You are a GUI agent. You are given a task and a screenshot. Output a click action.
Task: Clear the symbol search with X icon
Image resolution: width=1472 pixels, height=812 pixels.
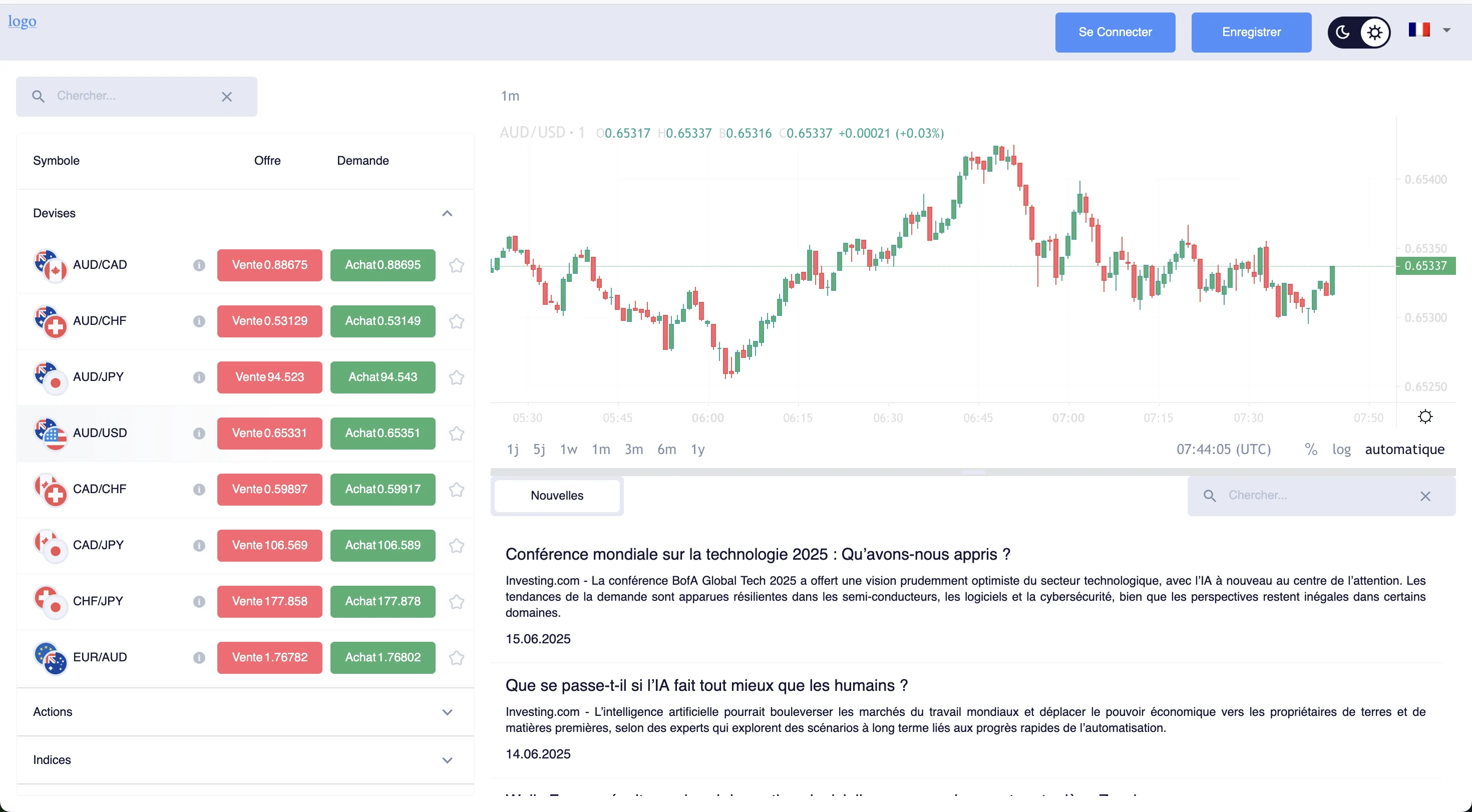227,97
